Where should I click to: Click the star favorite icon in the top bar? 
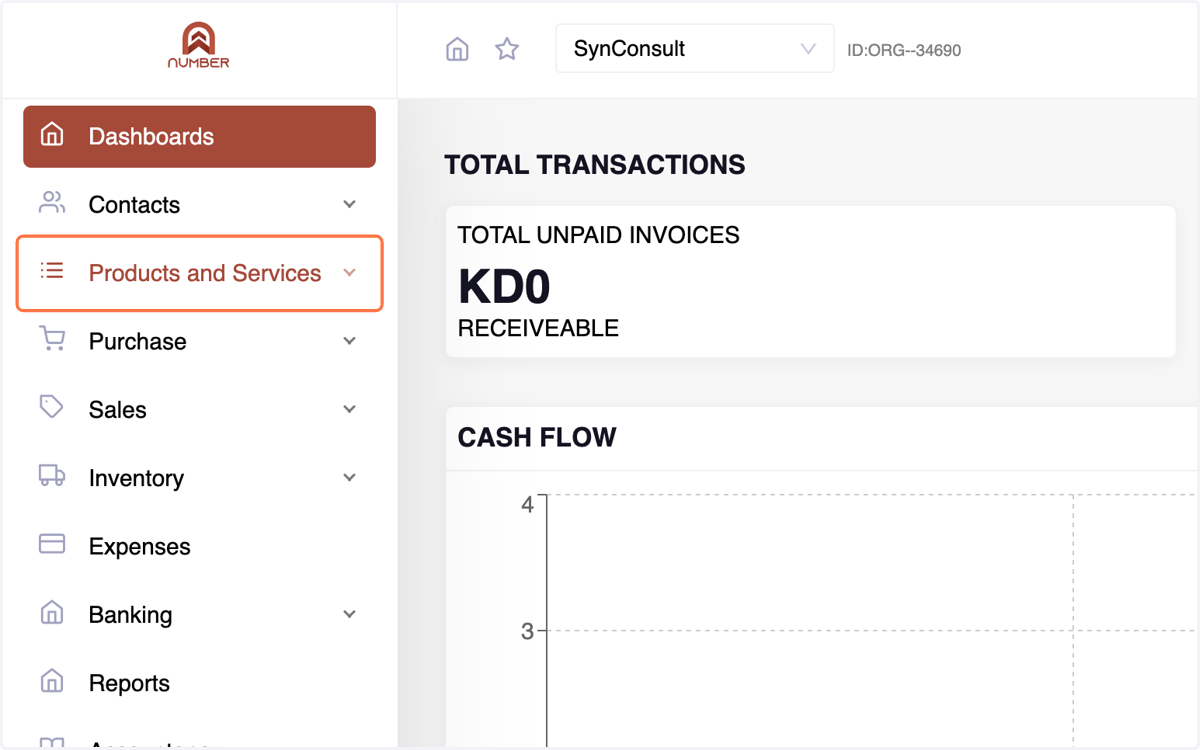507,49
